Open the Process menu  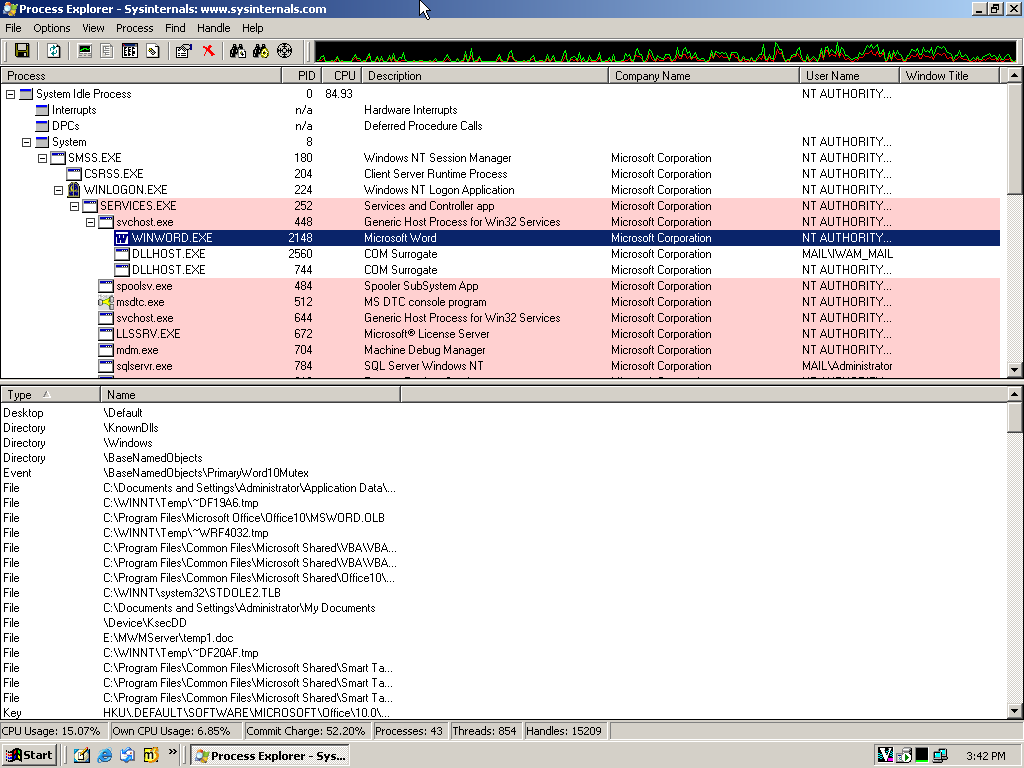click(x=135, y=28)
